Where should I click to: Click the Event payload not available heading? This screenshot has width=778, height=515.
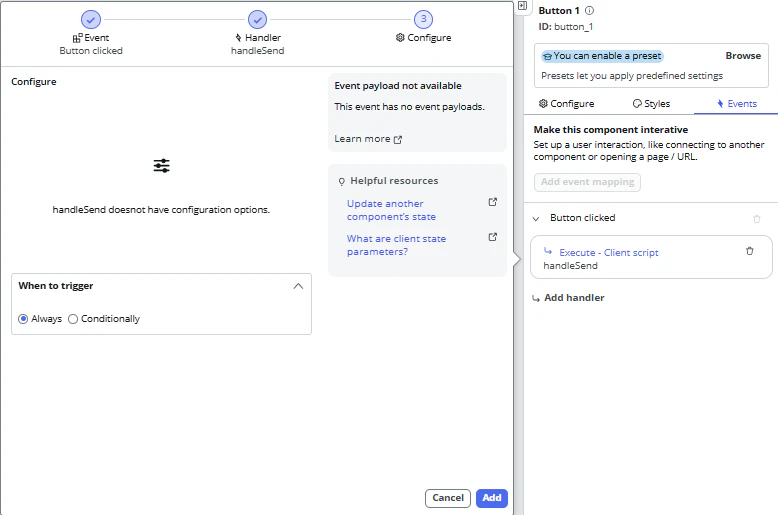[x=398, y=86]
